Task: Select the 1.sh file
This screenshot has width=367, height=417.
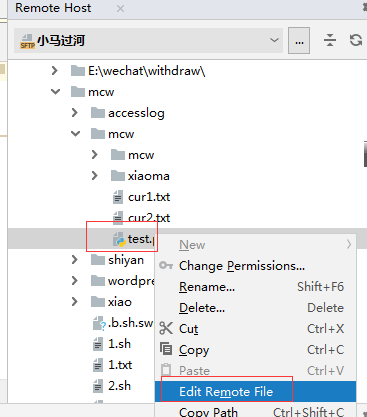Action: pyautogui.click(x=119, y=344)
